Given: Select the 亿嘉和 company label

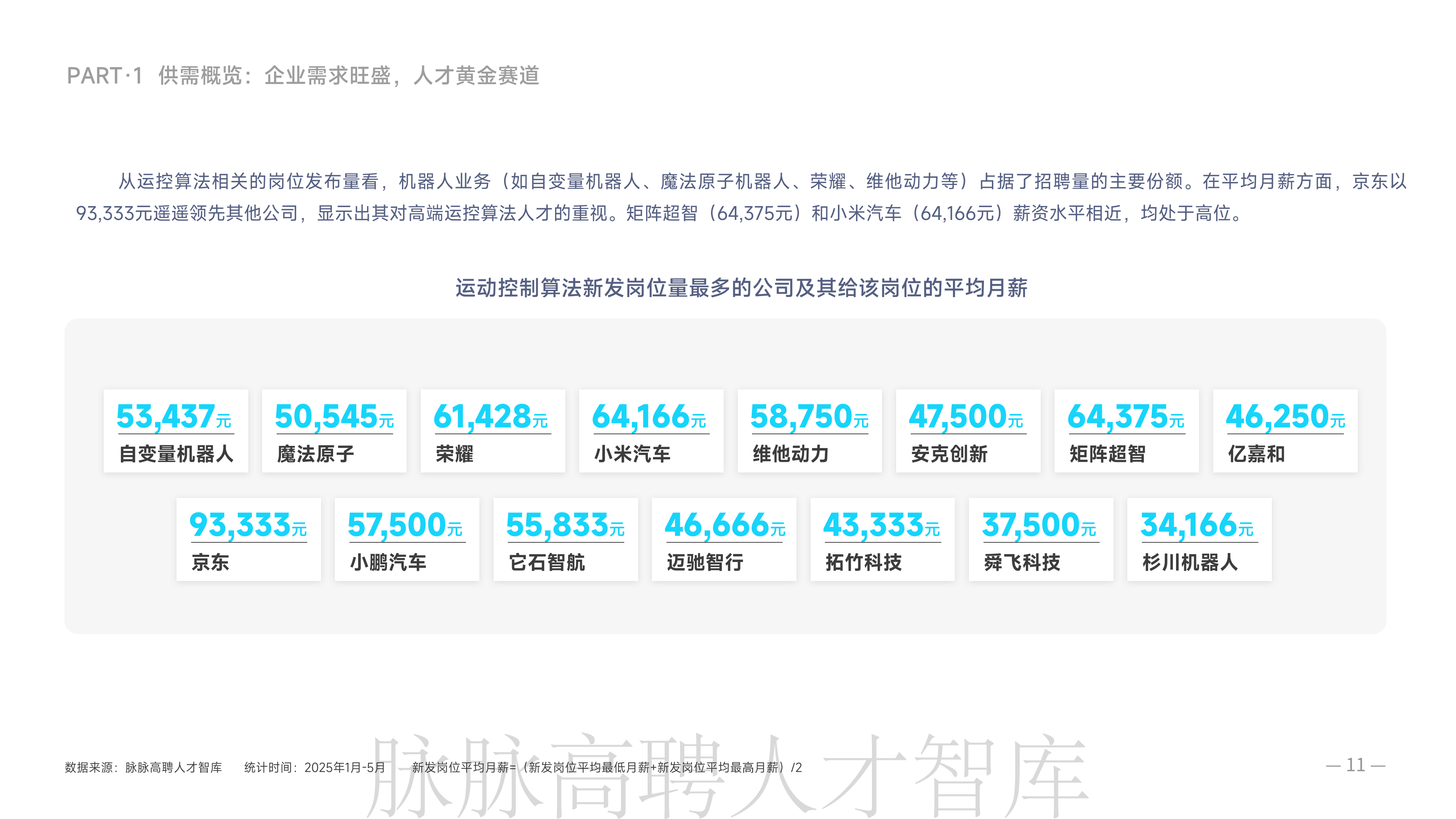Looking at the screenshot, I should tap(1257, 454).
